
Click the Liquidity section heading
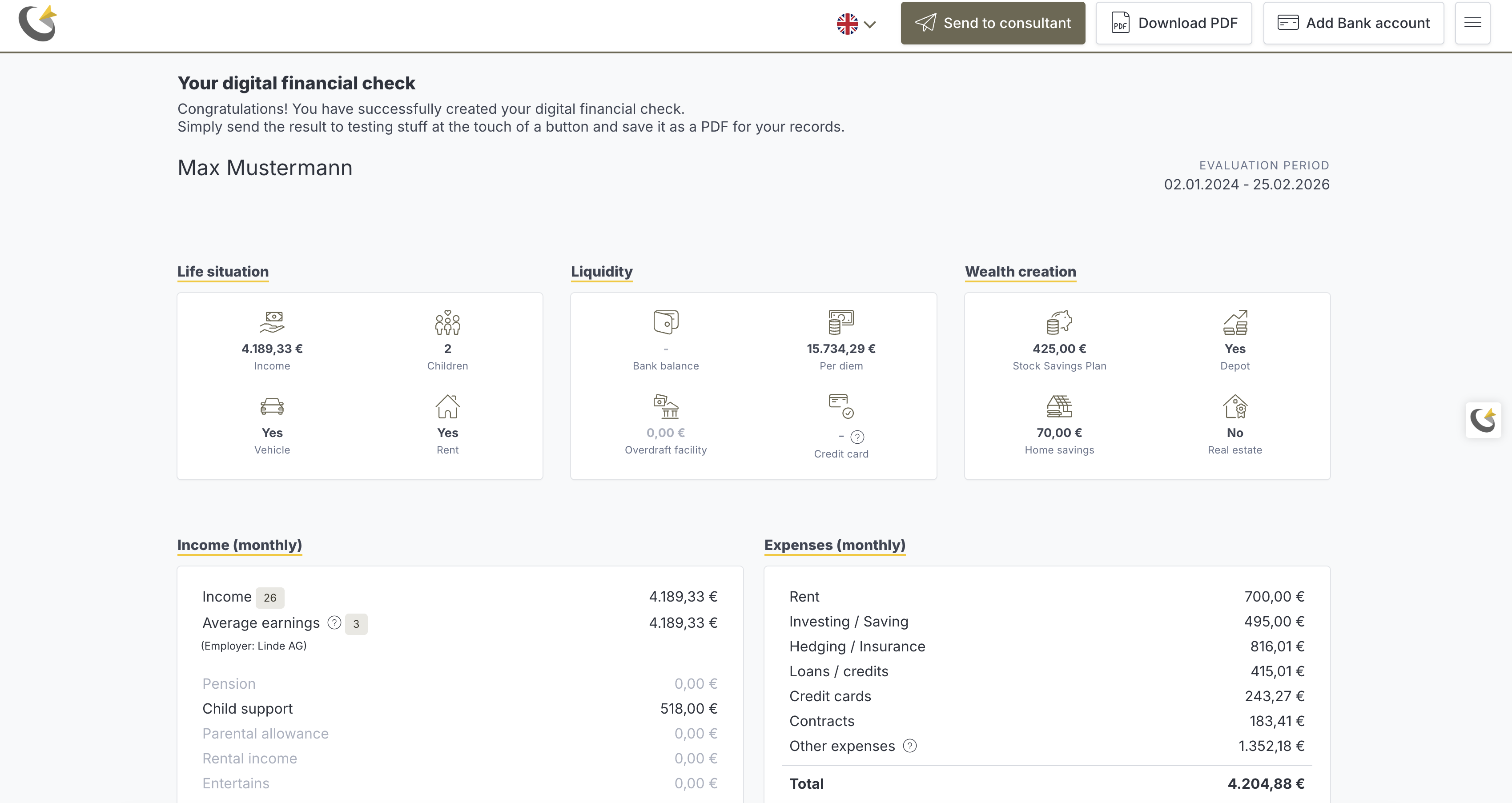601,272
